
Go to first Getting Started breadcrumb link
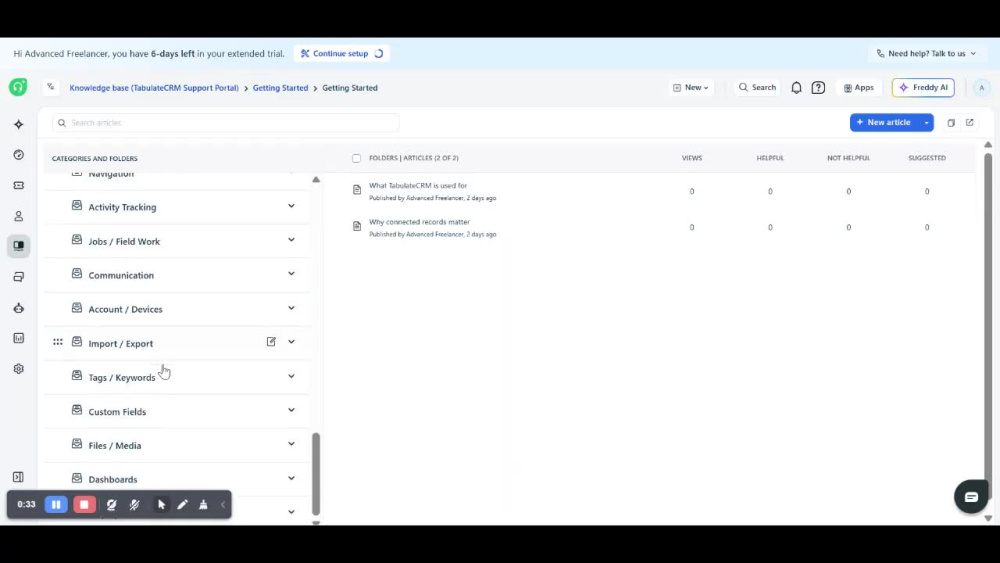point(280,88)
